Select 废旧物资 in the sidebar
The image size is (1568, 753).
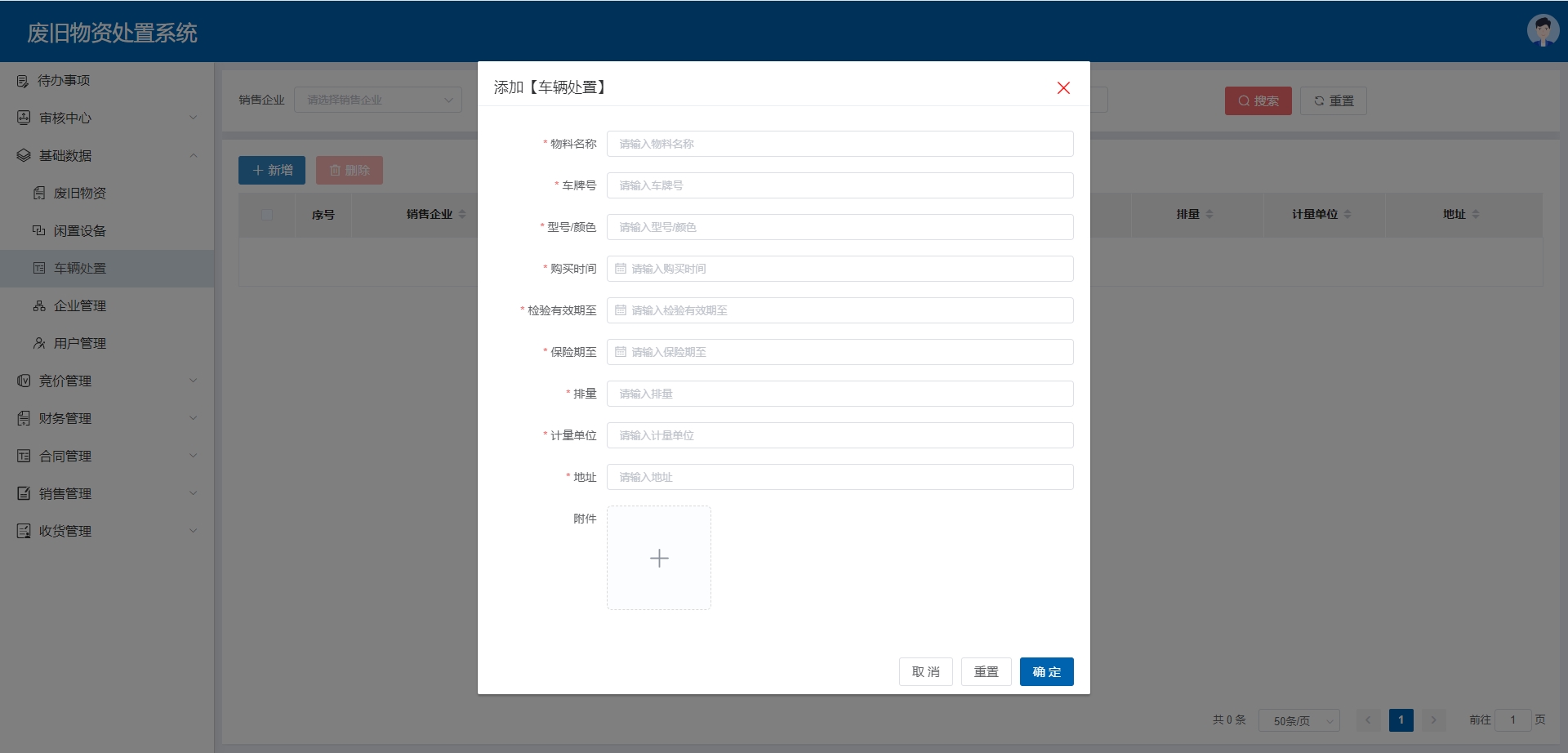80,194
